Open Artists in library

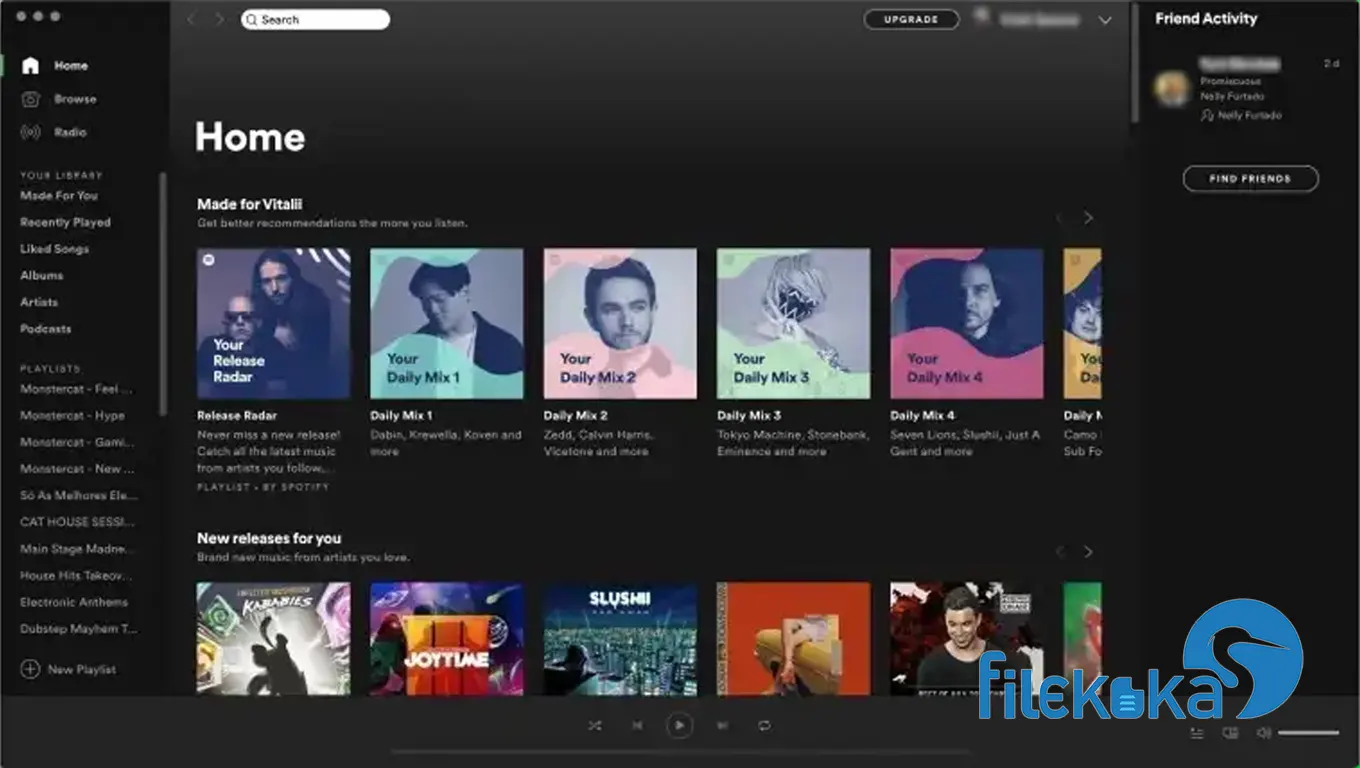39,302
